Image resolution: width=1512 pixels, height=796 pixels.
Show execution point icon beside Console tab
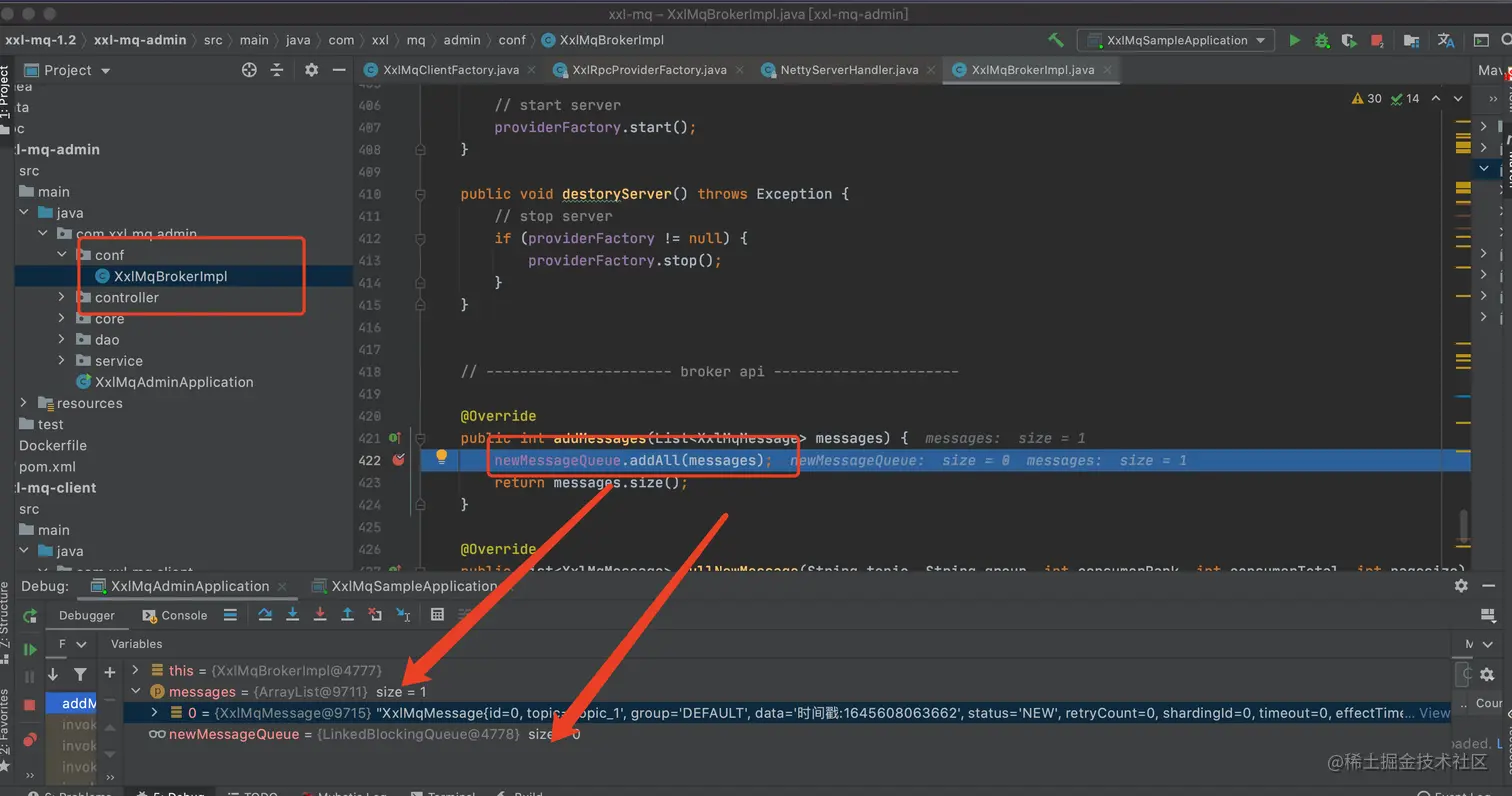pyautogui.click(x=230, y=614)
